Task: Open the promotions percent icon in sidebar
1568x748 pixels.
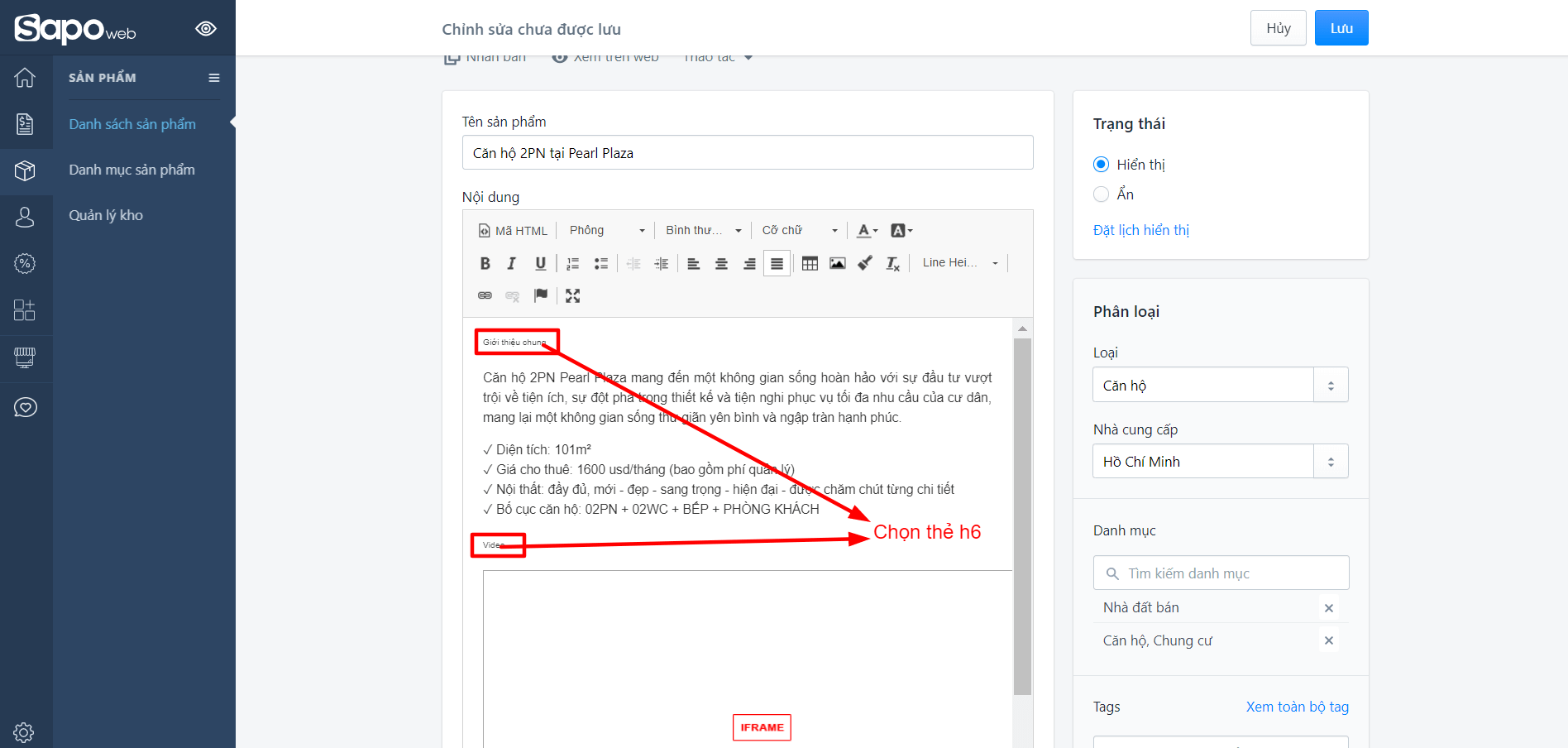Action: coord(25,264)
